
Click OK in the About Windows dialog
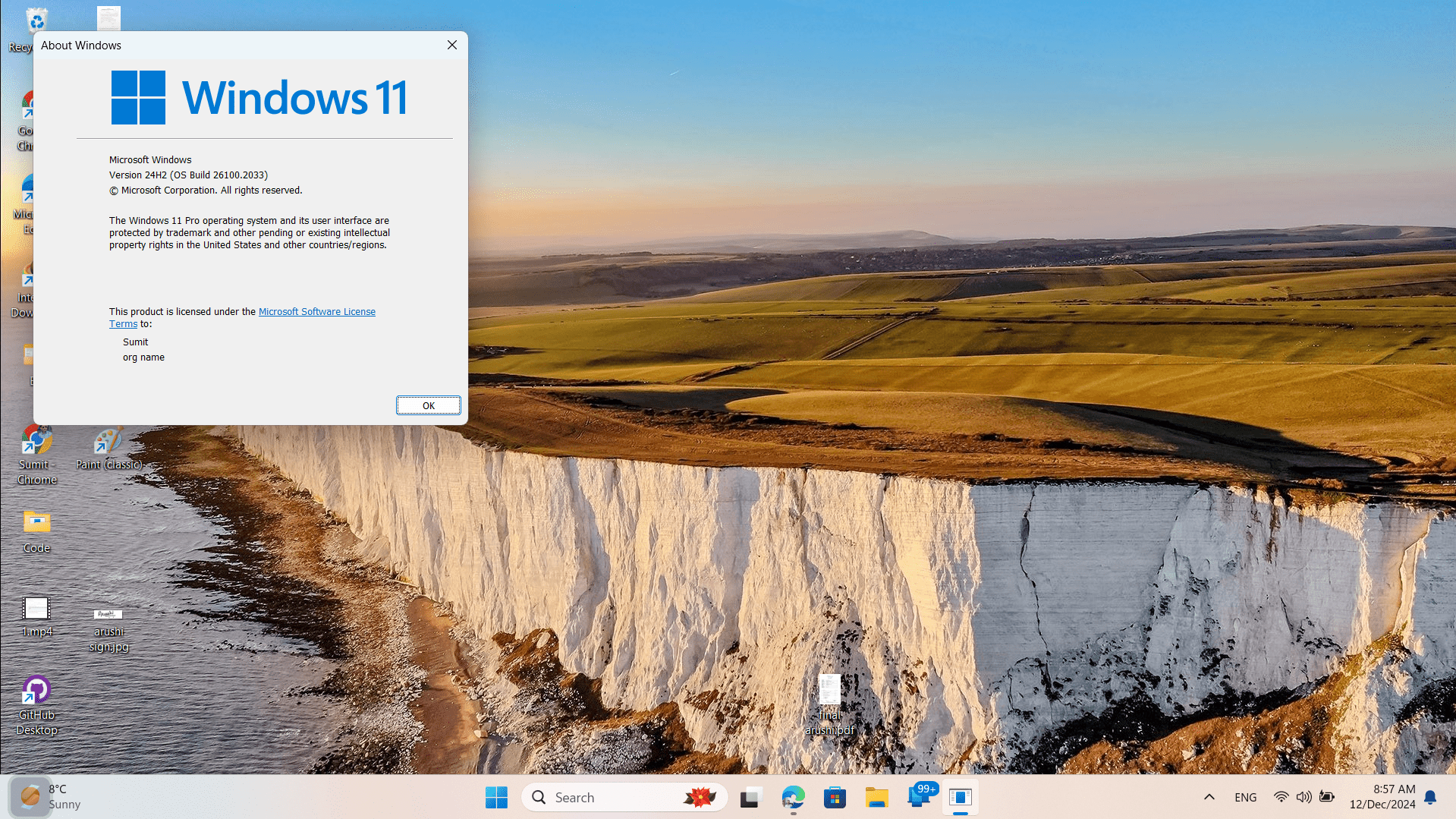(x=428, y=405)
